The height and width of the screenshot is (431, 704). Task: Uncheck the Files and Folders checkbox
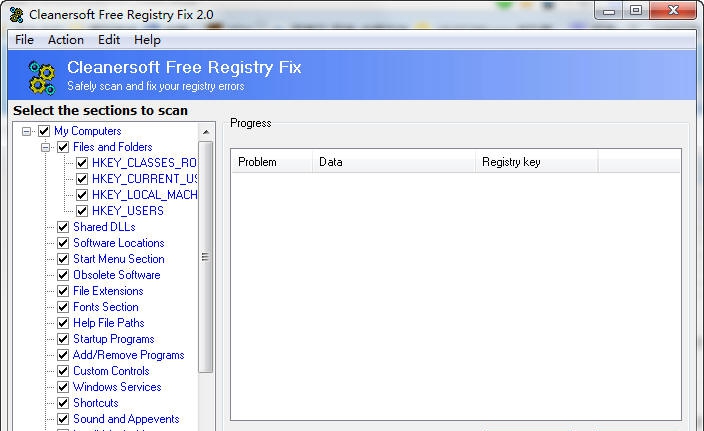[63, 147]
